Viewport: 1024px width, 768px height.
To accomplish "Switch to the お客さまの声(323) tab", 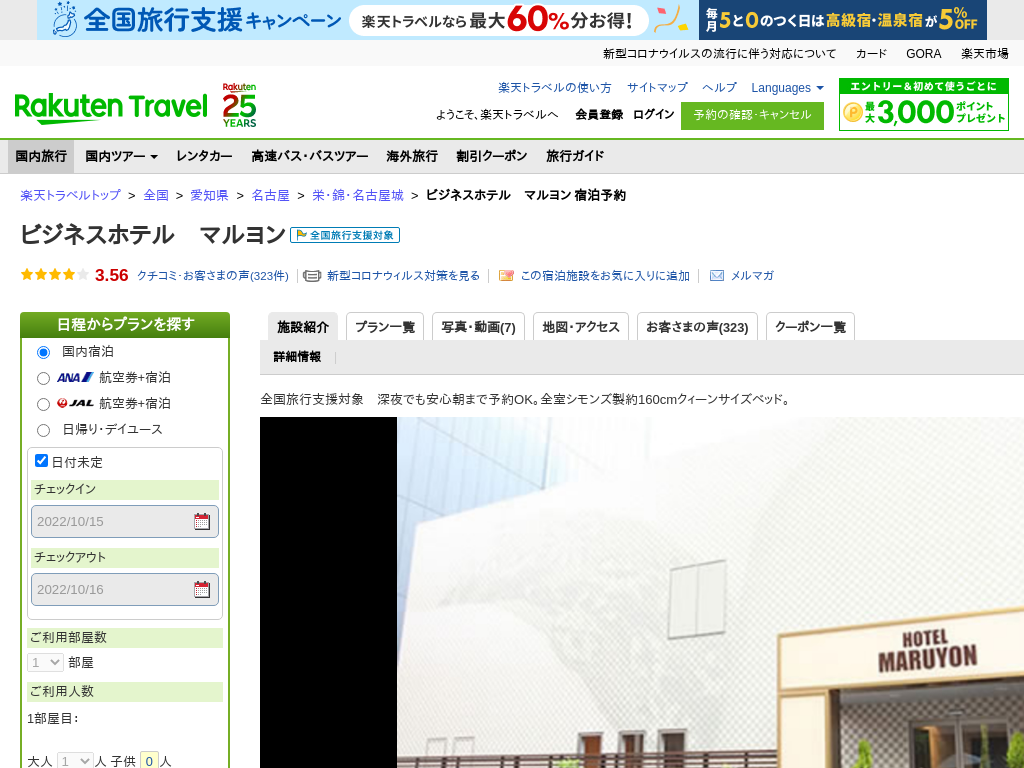I will (697, 327).
